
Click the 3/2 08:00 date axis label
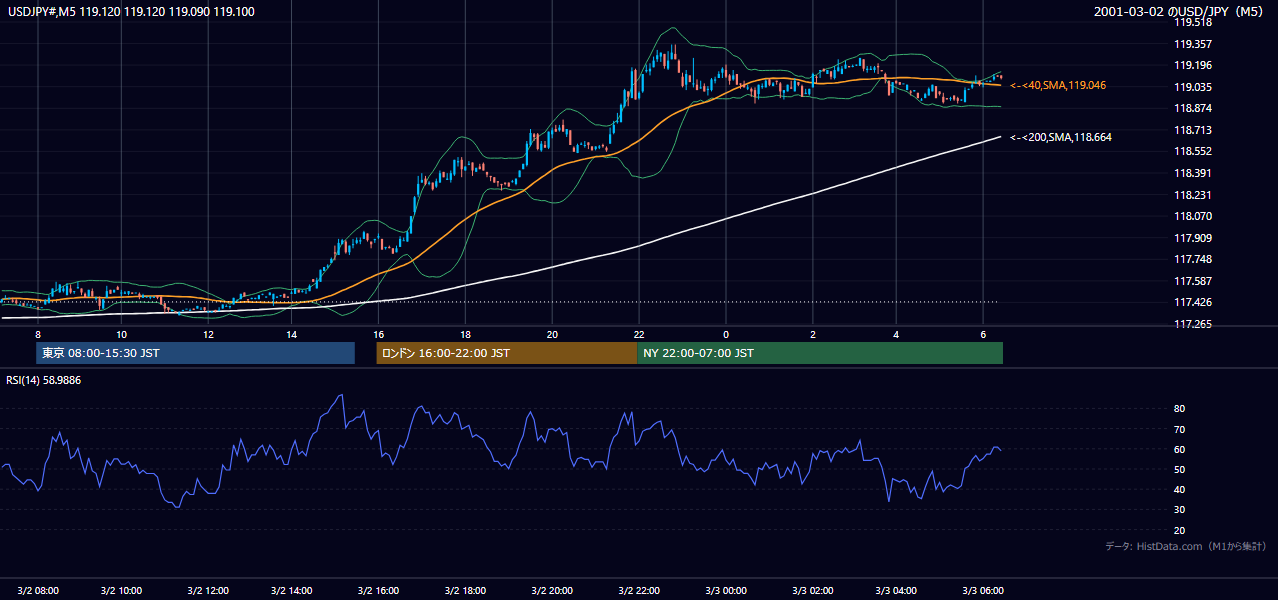(x=37, y=590)
